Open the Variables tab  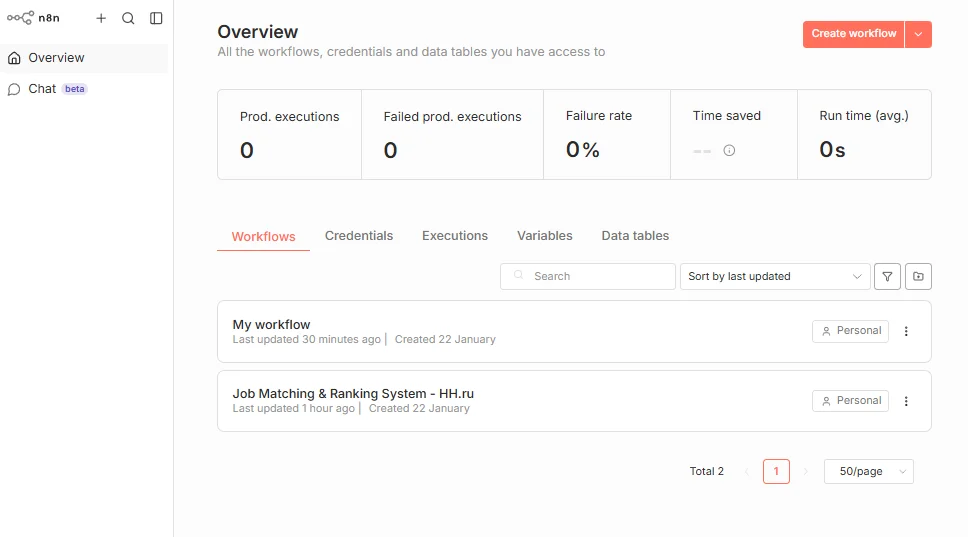click(545, 236)
